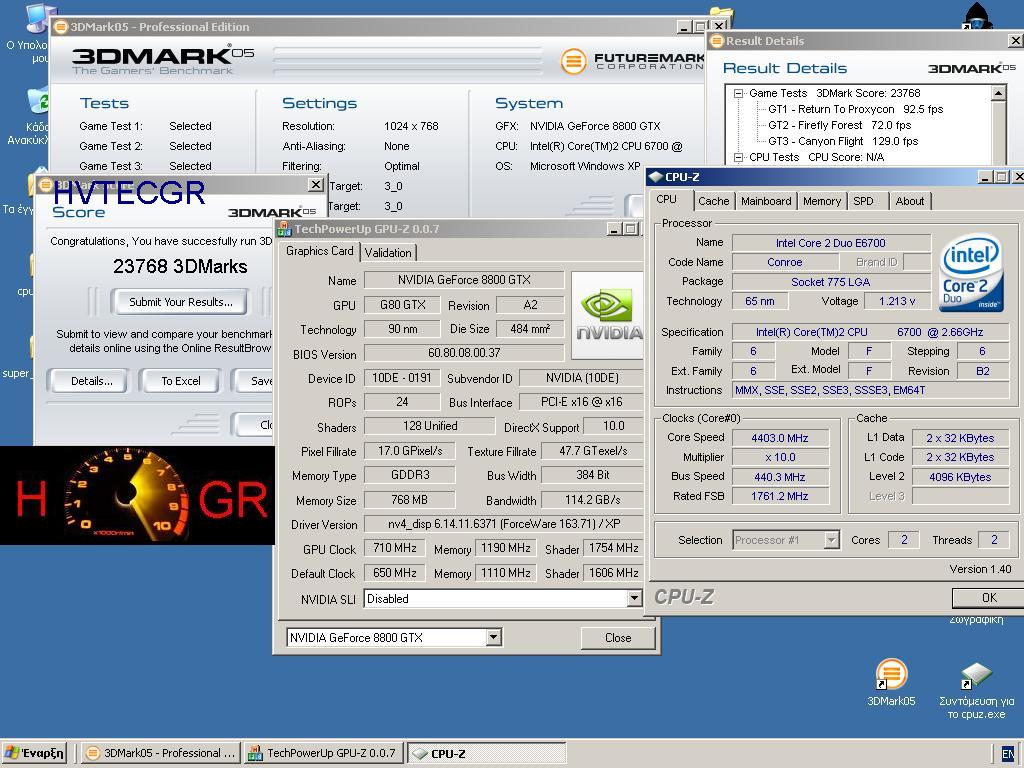Click the GPU Clock value 710 MHz
The height and width of the screenshot is (768, 1024).
point(394,548)
